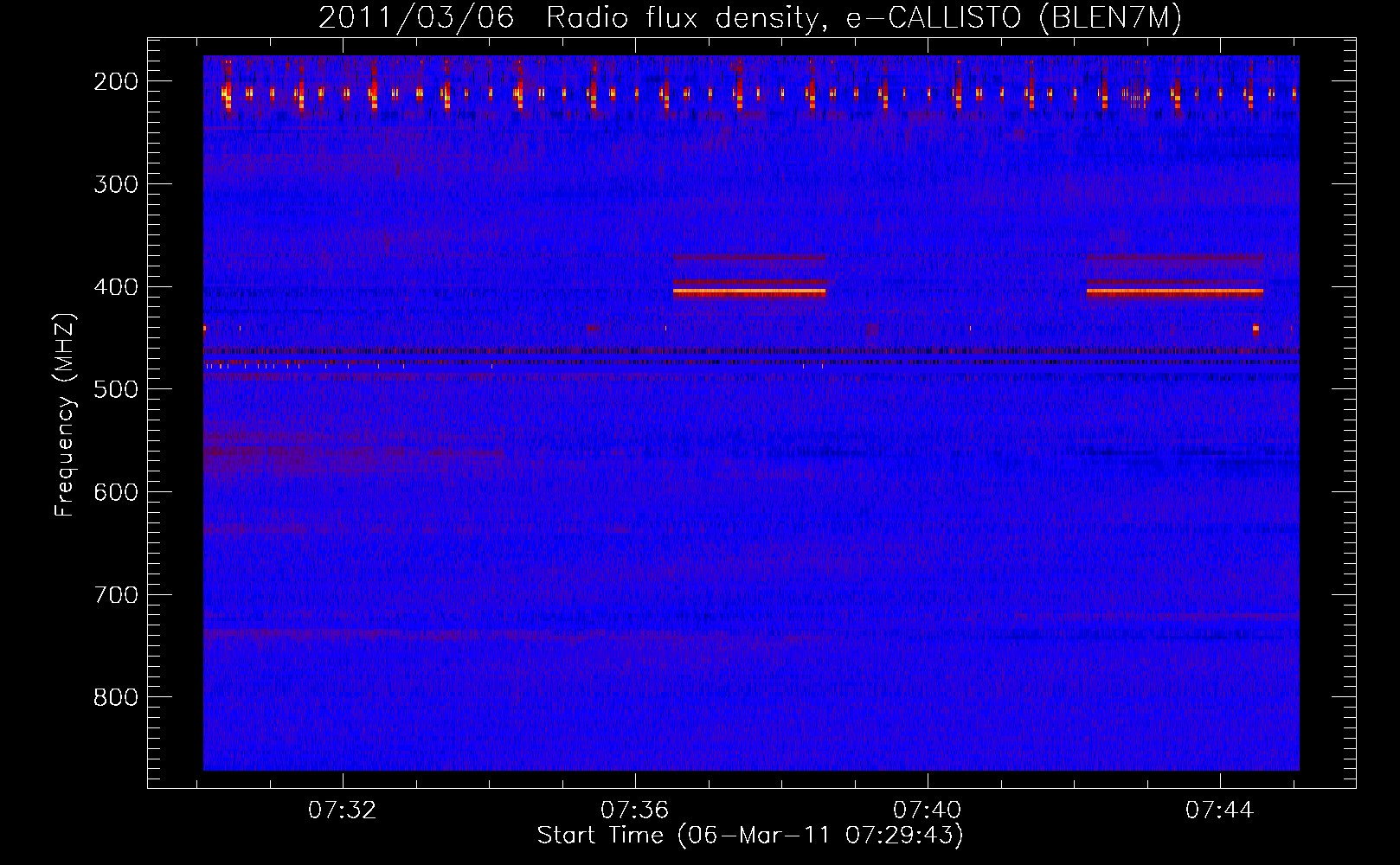Click the 400 frequency tick label
Viewport: 1400px width, 865px height.
coord(116,287)
